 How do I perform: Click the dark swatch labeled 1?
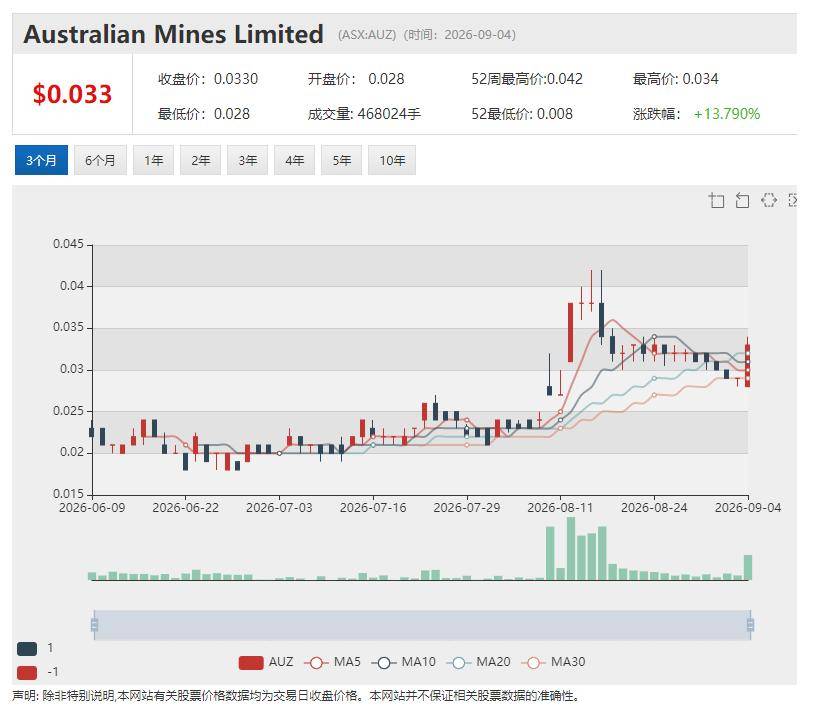27,649
